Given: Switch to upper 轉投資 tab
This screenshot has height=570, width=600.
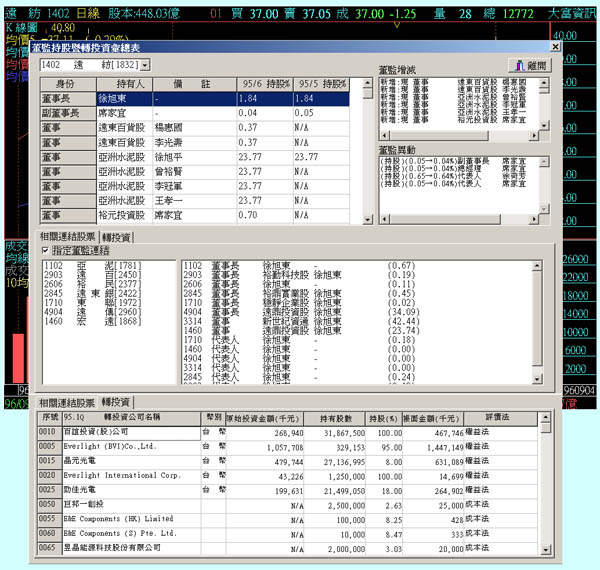Looking at the screenshot, I should pyautogui.click(x=116, y=238).
